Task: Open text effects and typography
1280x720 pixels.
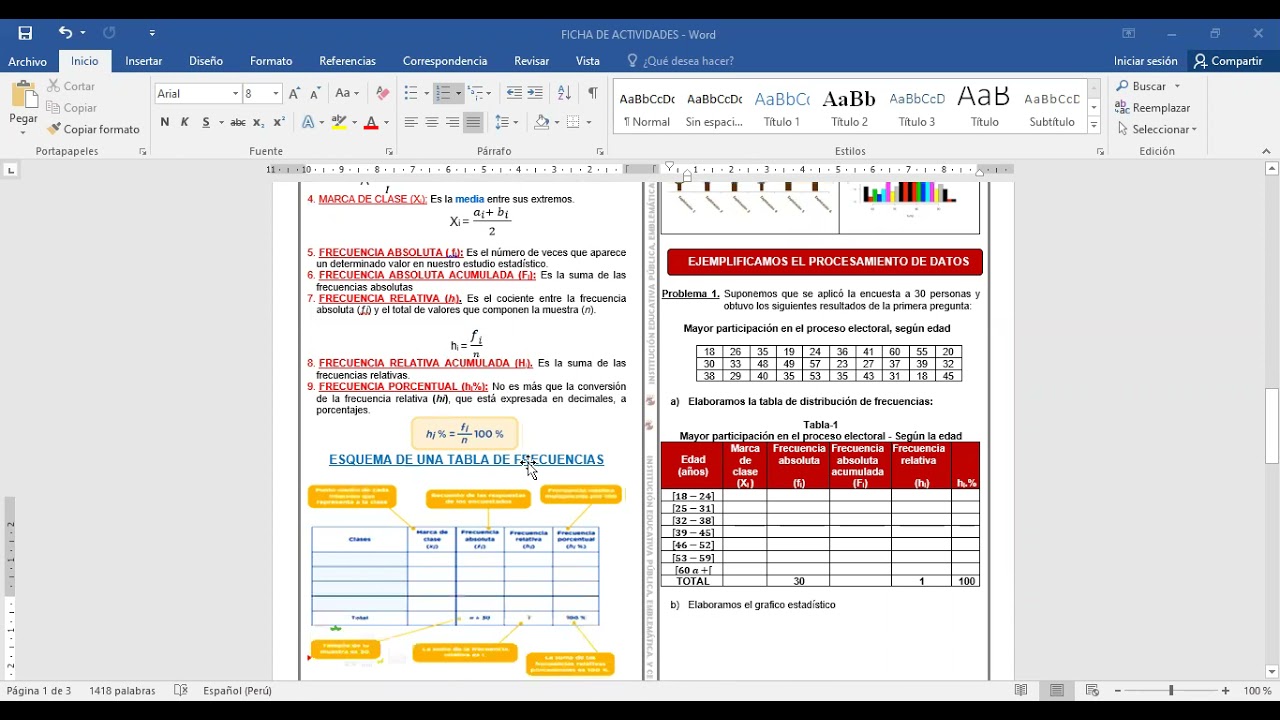Action: click(308, 122)
